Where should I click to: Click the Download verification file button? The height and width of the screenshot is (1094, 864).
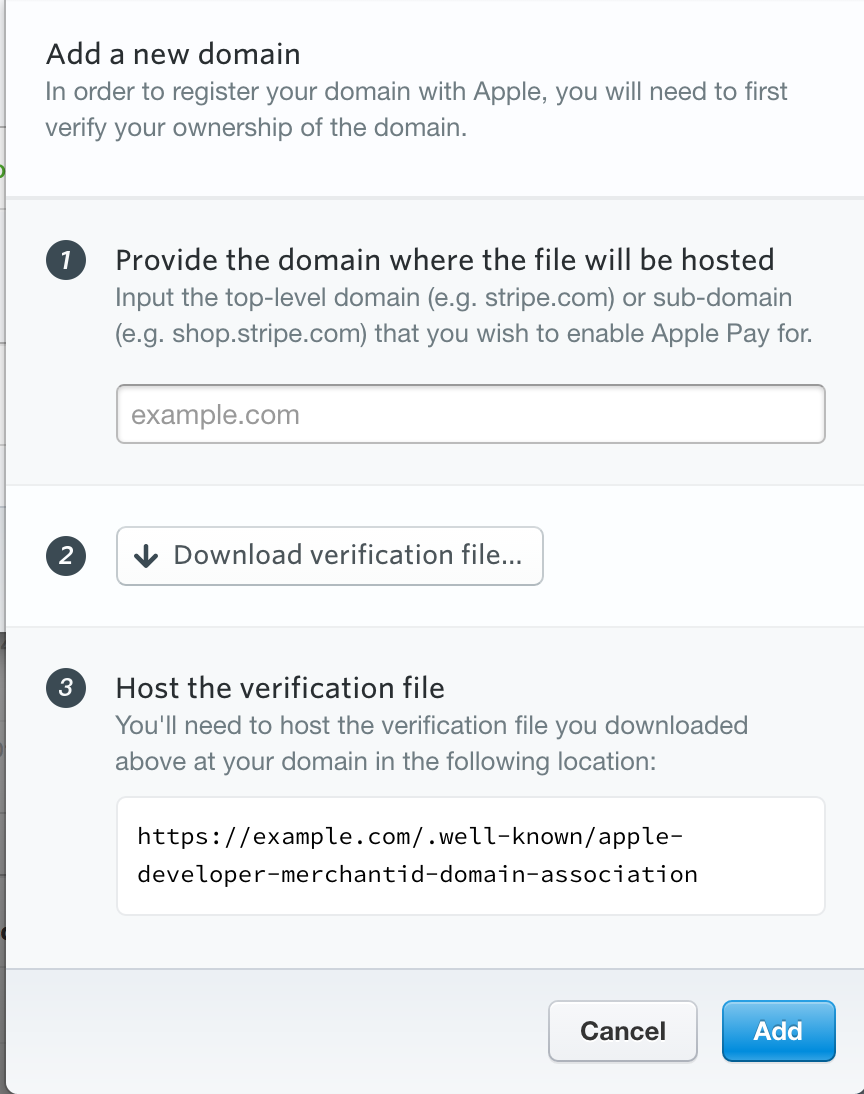329,554
